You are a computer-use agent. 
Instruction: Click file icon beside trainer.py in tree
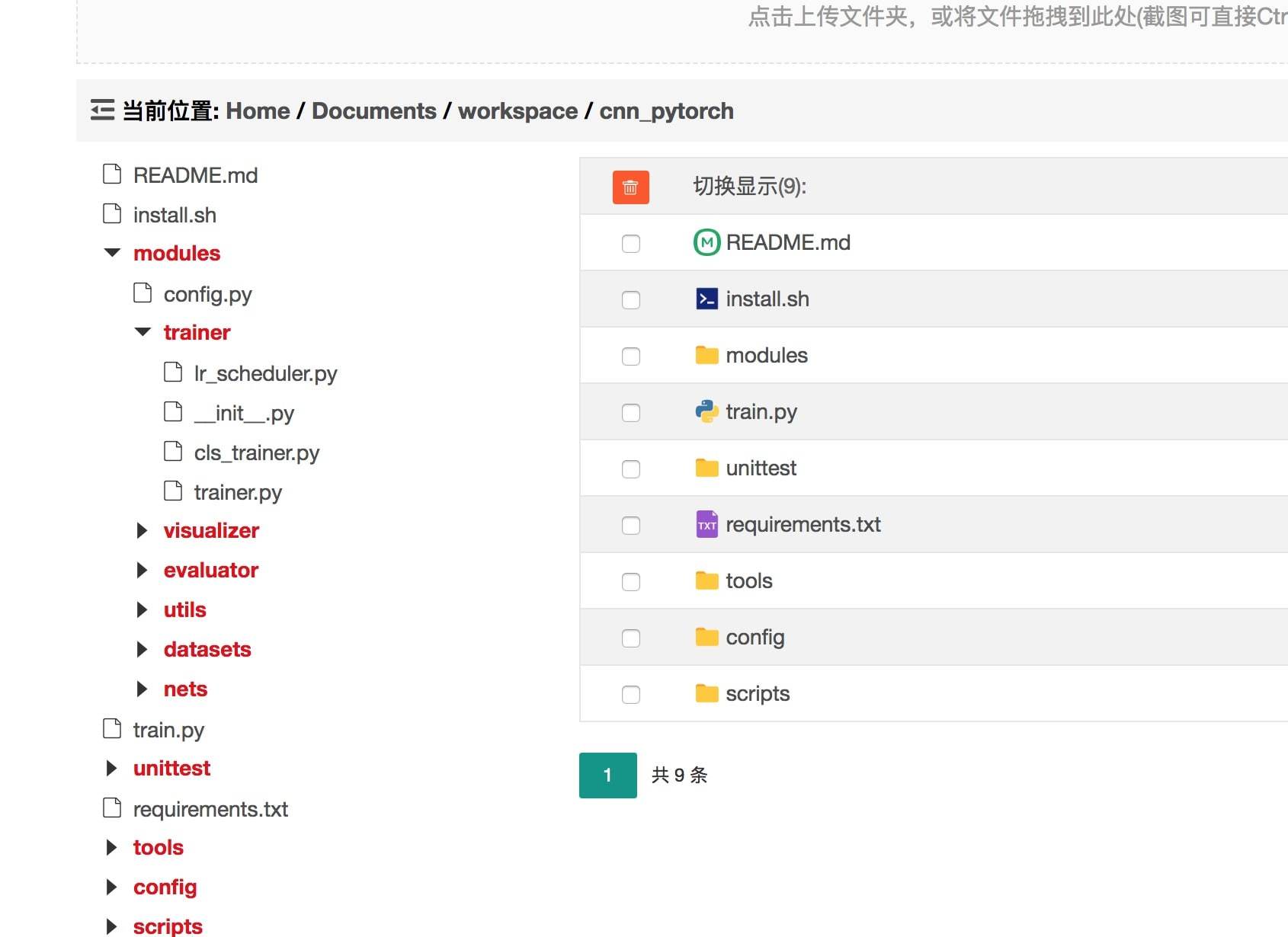click(173, 491)
